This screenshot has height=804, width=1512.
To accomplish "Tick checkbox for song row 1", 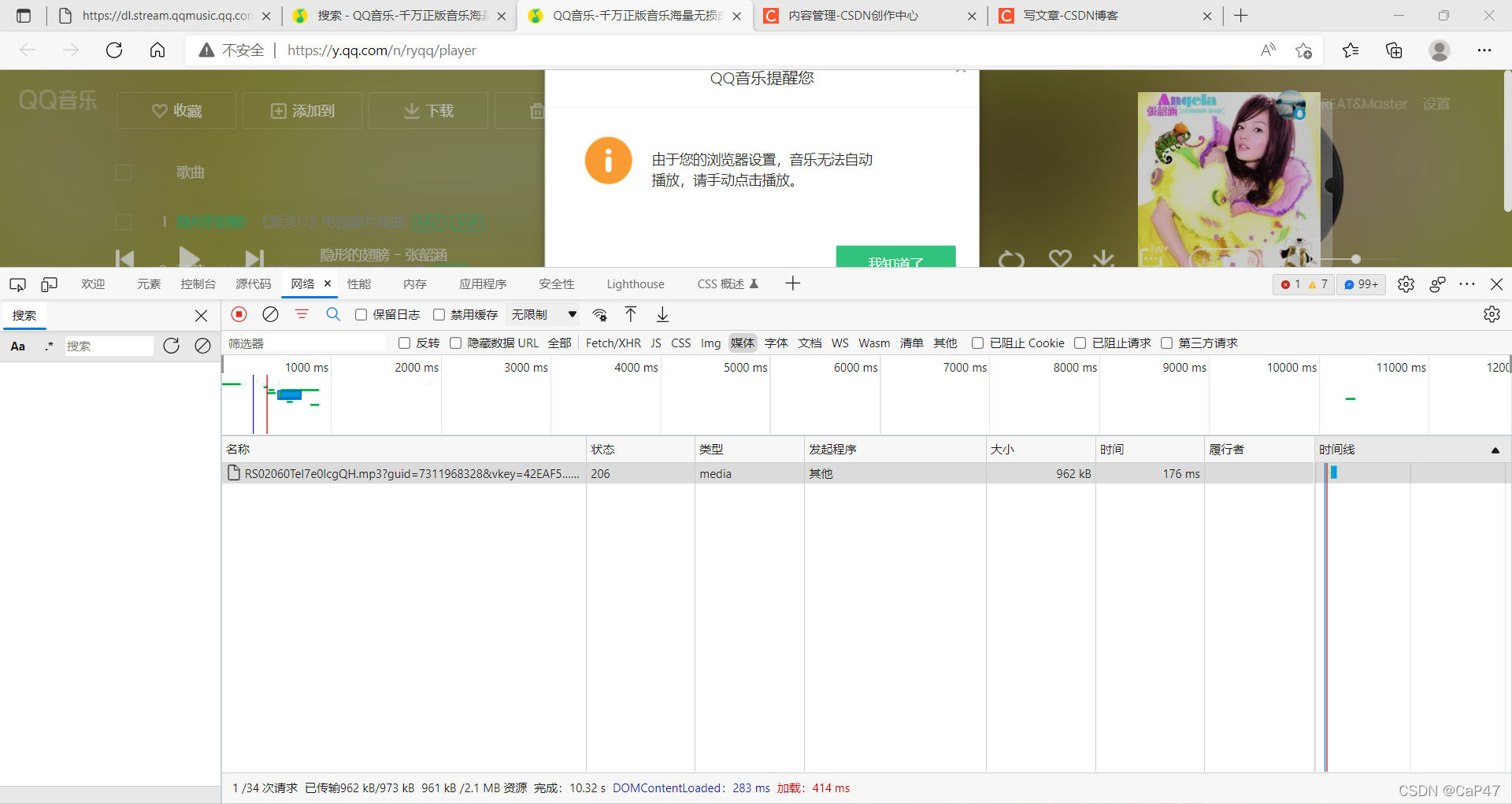I will [x=124, y=222].
